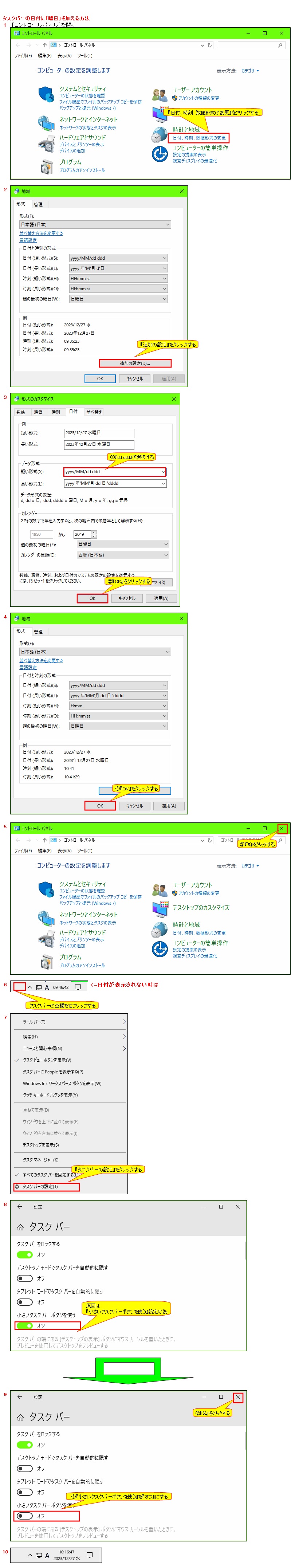Turn off 小さいタスク バー ボタンを使う switch in step 8
Viewport: 299px width, 1568px height.
[24, 1326]
